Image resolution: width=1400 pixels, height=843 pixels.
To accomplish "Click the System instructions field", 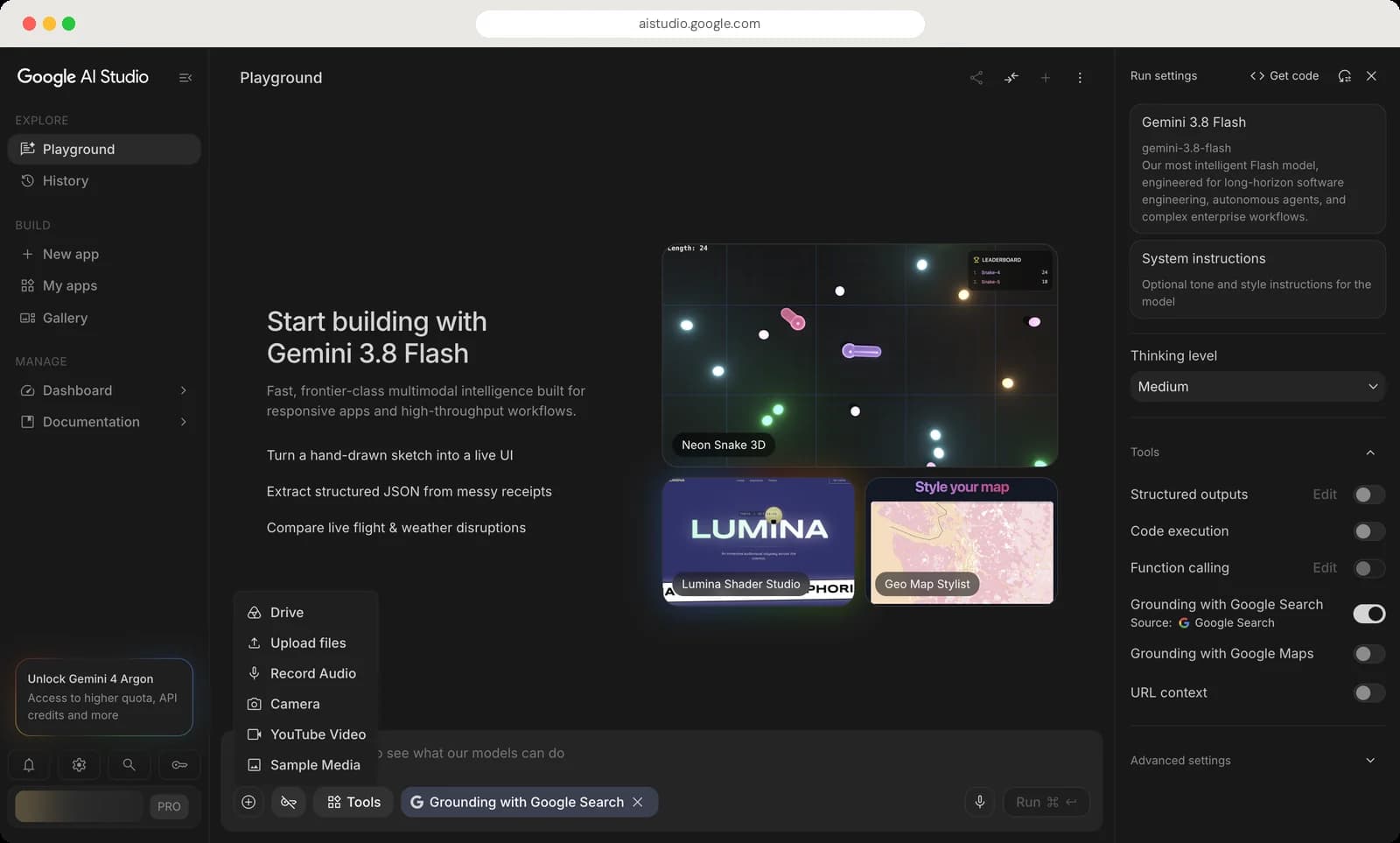I will click(1257, 279).
